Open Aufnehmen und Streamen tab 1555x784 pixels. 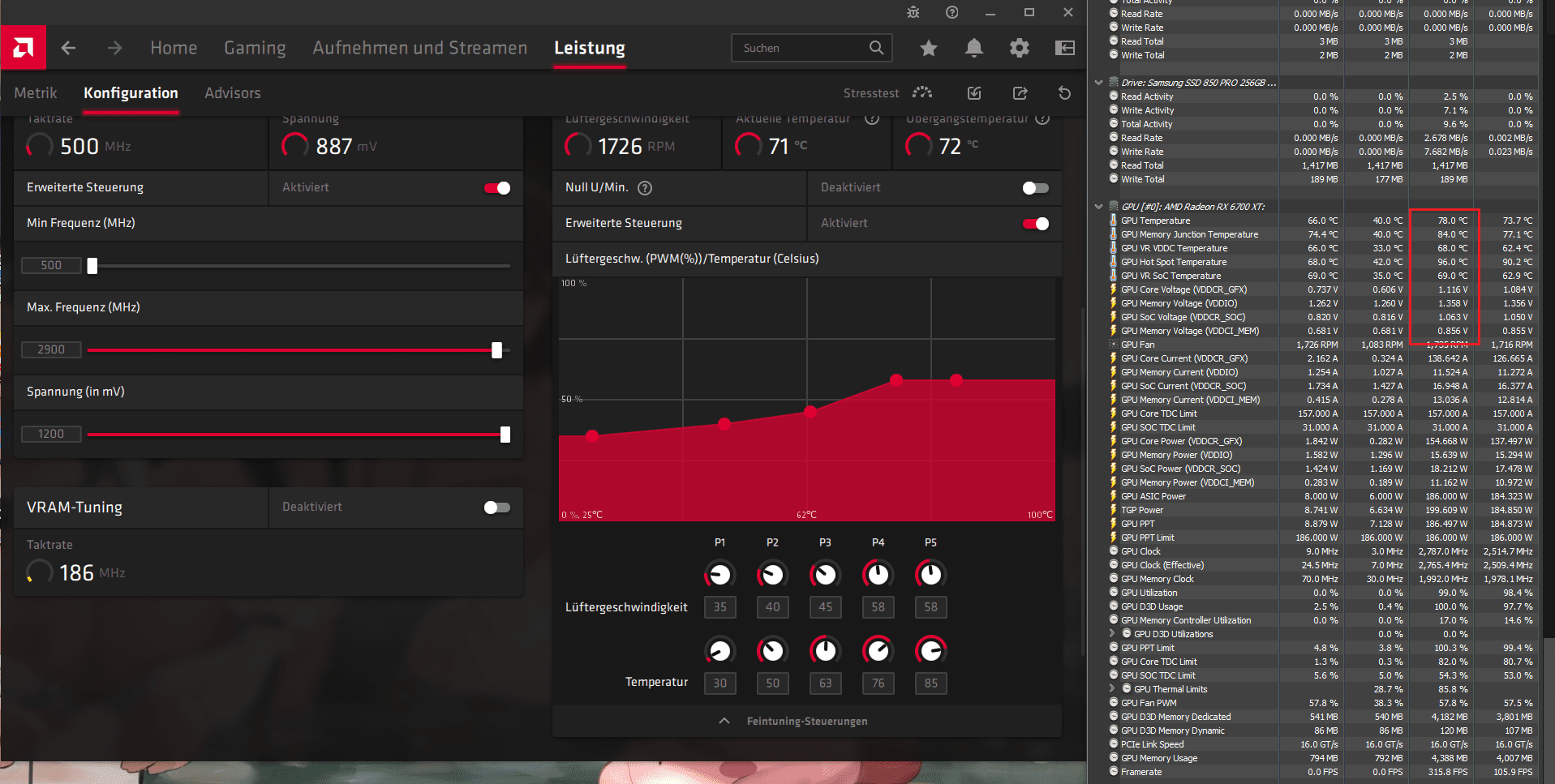point(420,48)
